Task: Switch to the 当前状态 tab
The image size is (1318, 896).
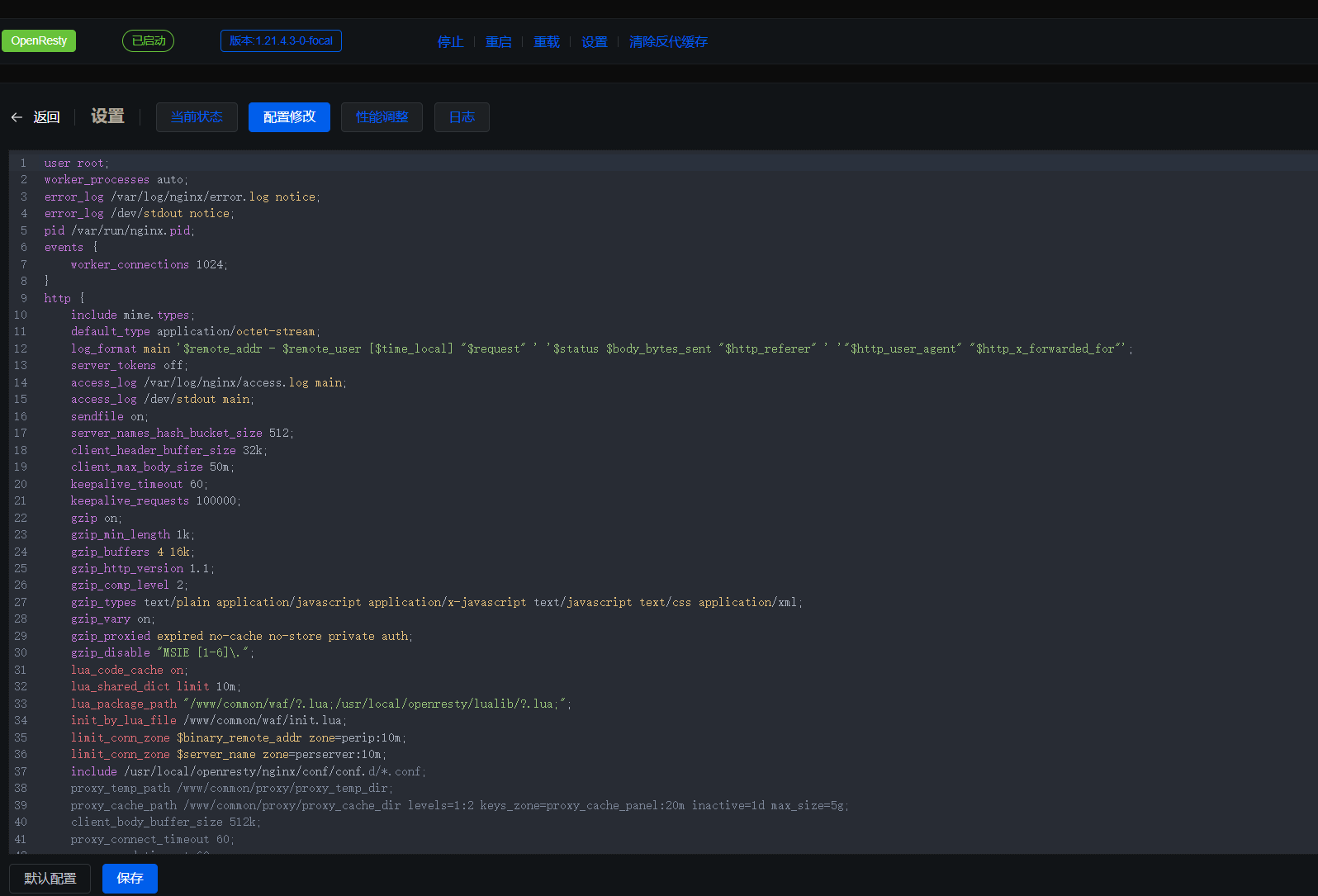Action: pos(197,117)
